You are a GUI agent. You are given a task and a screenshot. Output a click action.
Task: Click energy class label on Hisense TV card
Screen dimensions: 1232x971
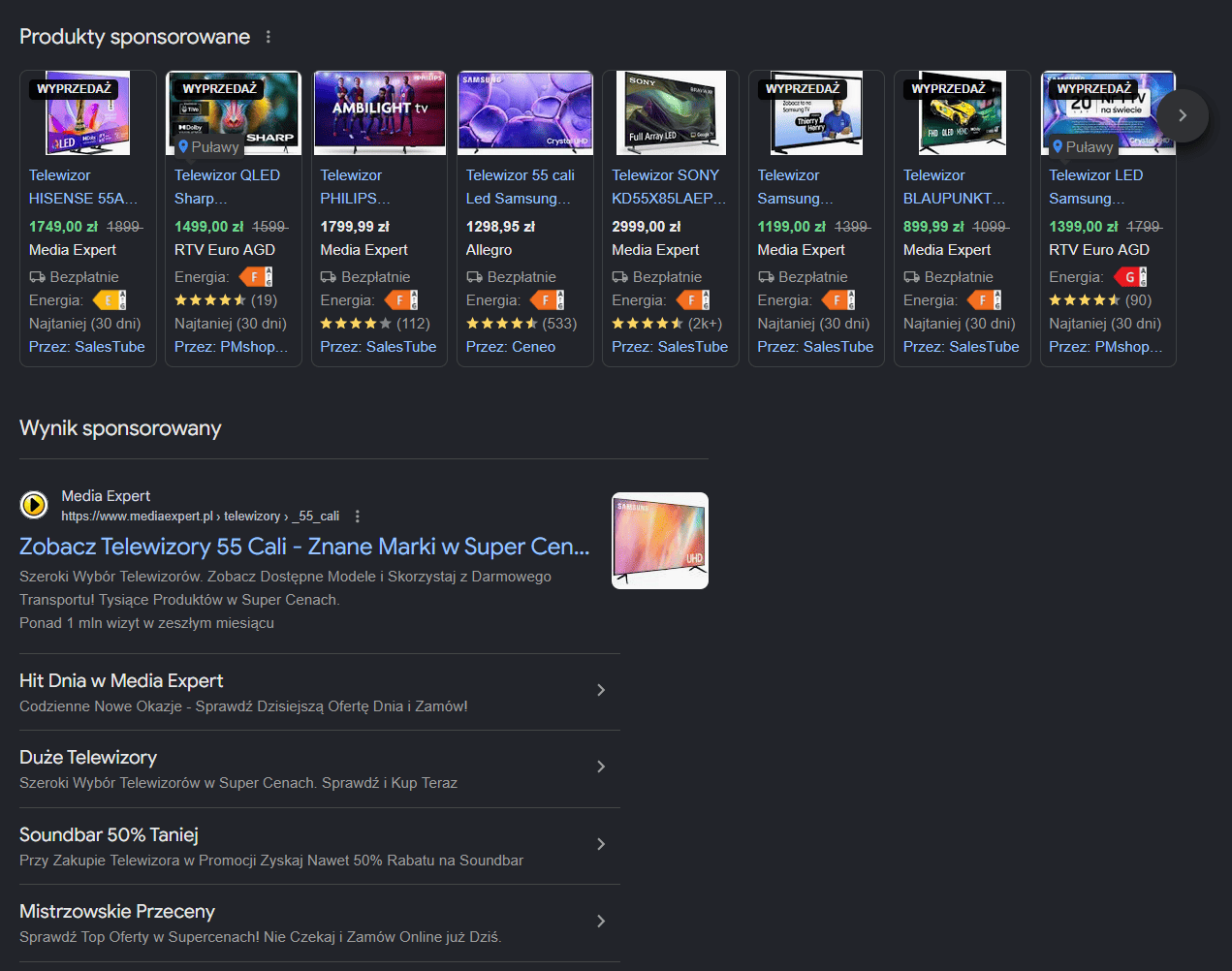pos(110,300)
